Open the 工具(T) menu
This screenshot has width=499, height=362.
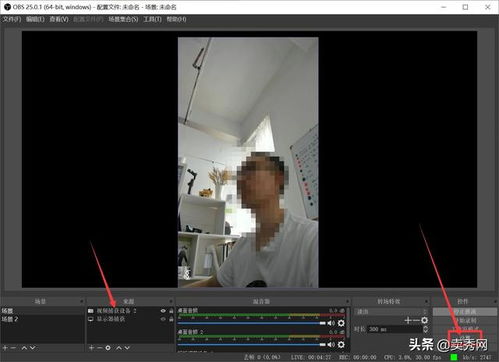point(152,19)
